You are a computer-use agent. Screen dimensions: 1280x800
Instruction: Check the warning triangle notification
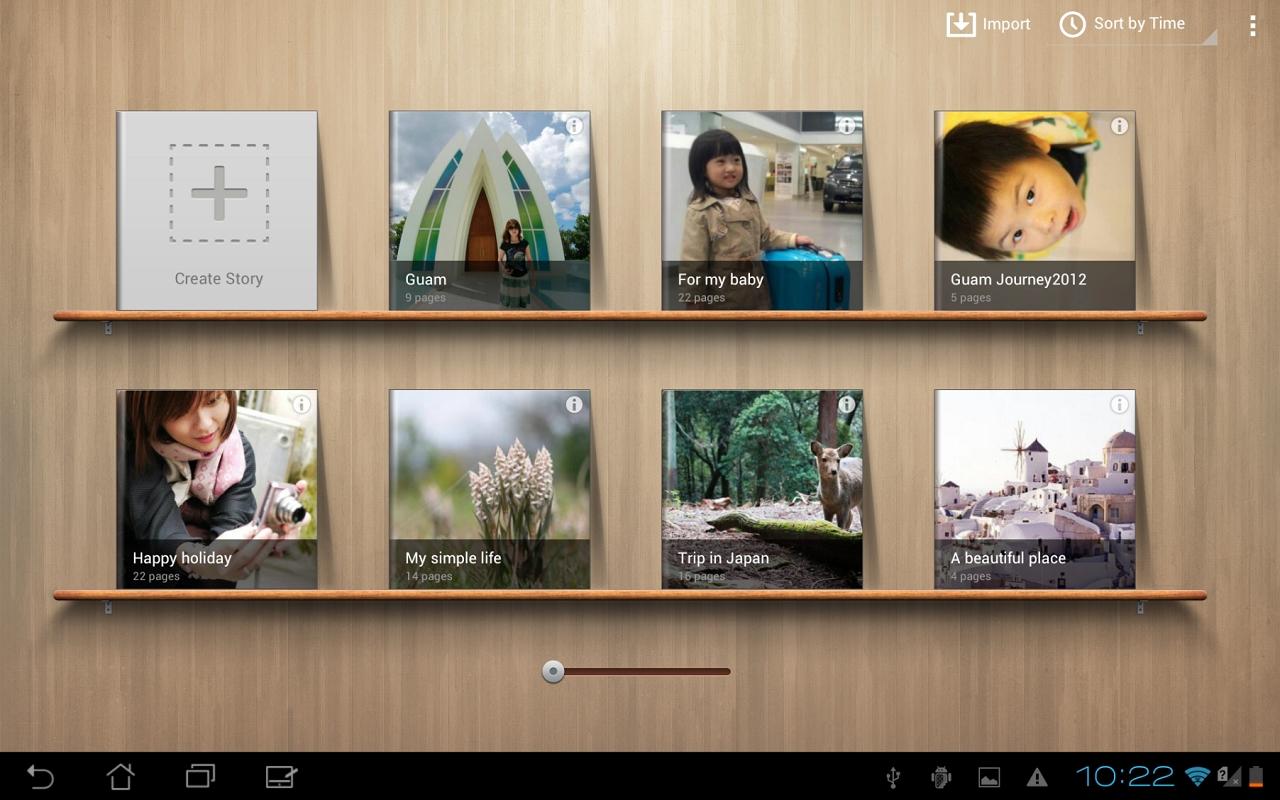[1037, 777]
